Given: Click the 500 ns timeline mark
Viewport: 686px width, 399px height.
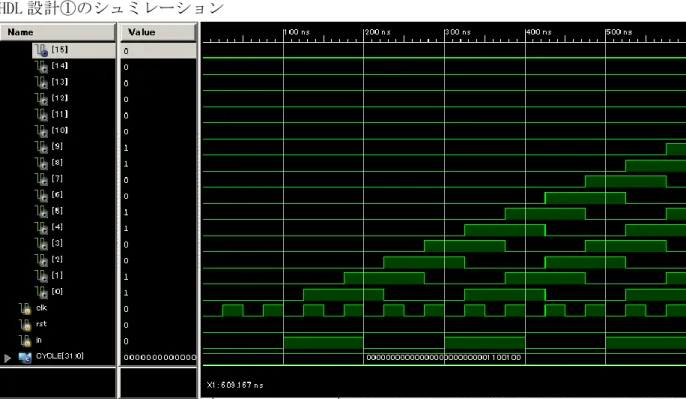Looking at the screenshot, I should click(619, 32).
